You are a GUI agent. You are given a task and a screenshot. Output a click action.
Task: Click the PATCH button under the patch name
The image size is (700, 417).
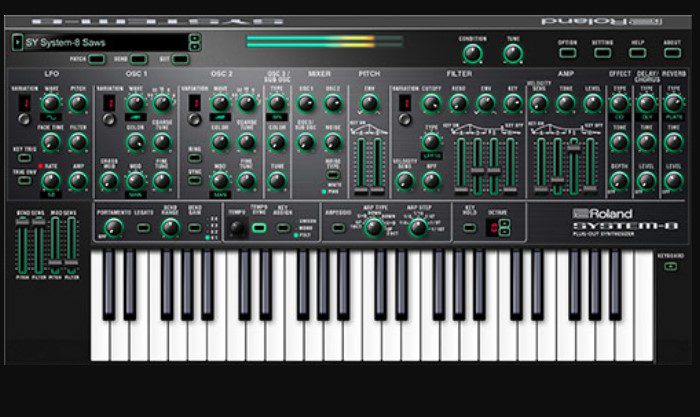tap(96, 59)
